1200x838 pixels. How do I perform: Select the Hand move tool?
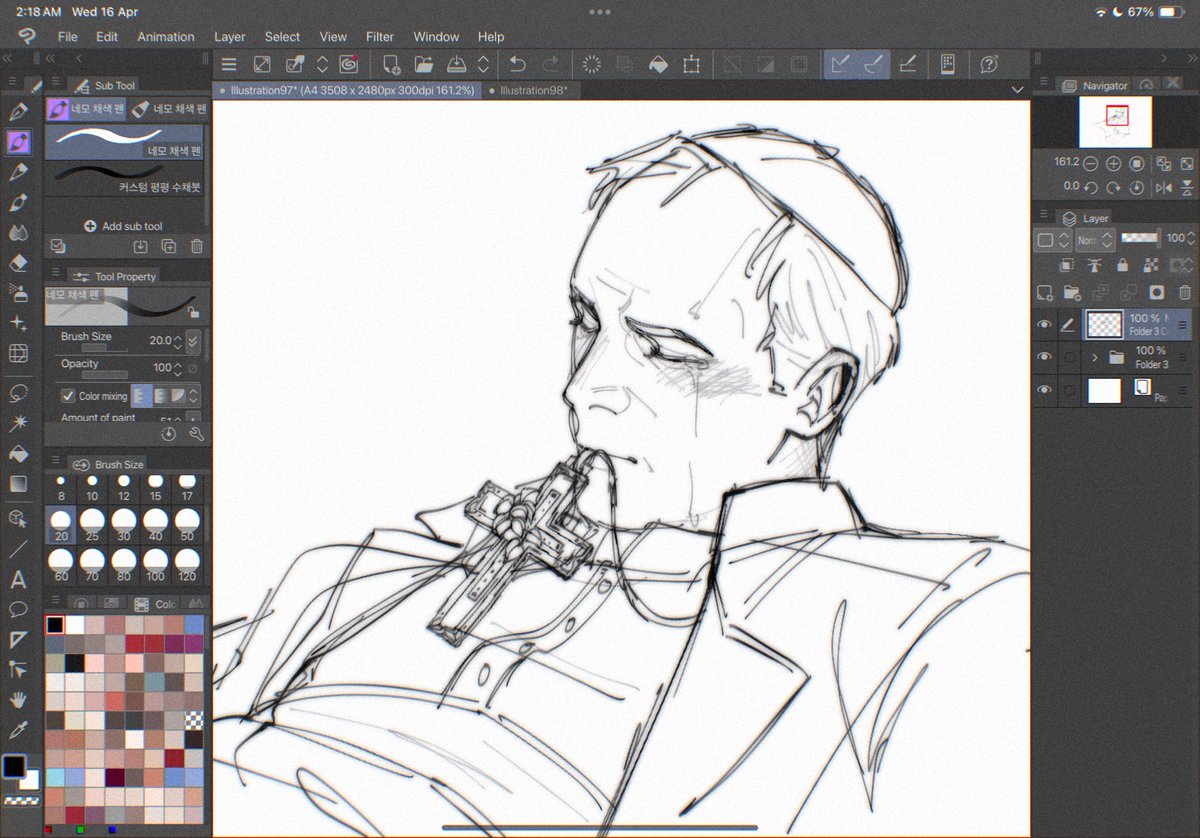point(18,699)
